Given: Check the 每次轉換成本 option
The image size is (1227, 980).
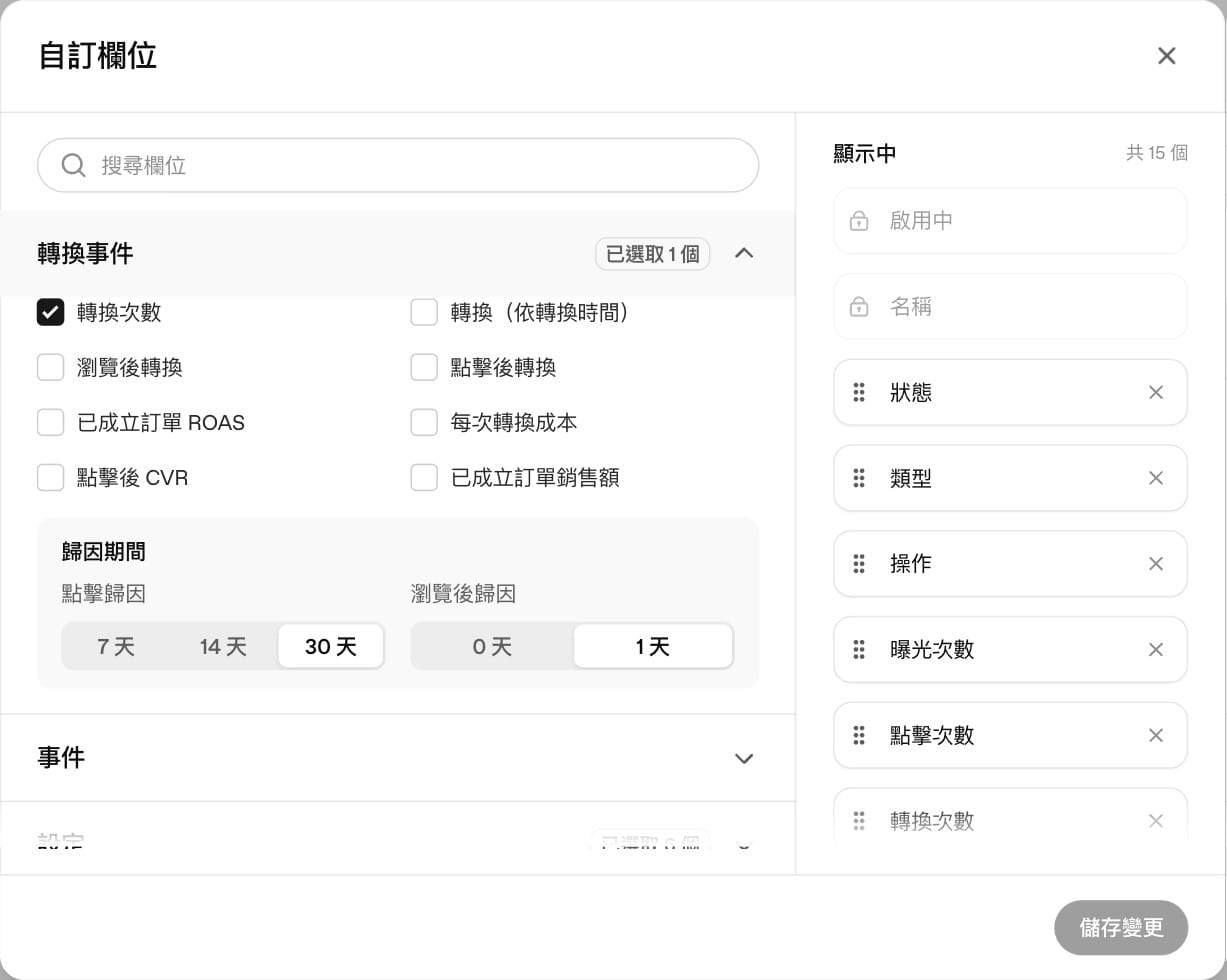Looking at the screenshot, I should click(x=424, y=423).
